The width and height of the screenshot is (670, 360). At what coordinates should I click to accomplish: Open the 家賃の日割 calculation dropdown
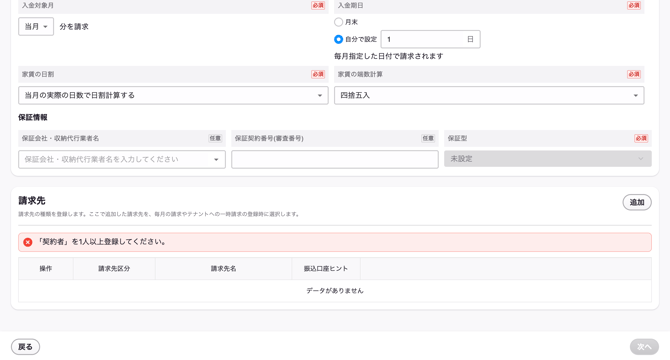coord(173,95)
